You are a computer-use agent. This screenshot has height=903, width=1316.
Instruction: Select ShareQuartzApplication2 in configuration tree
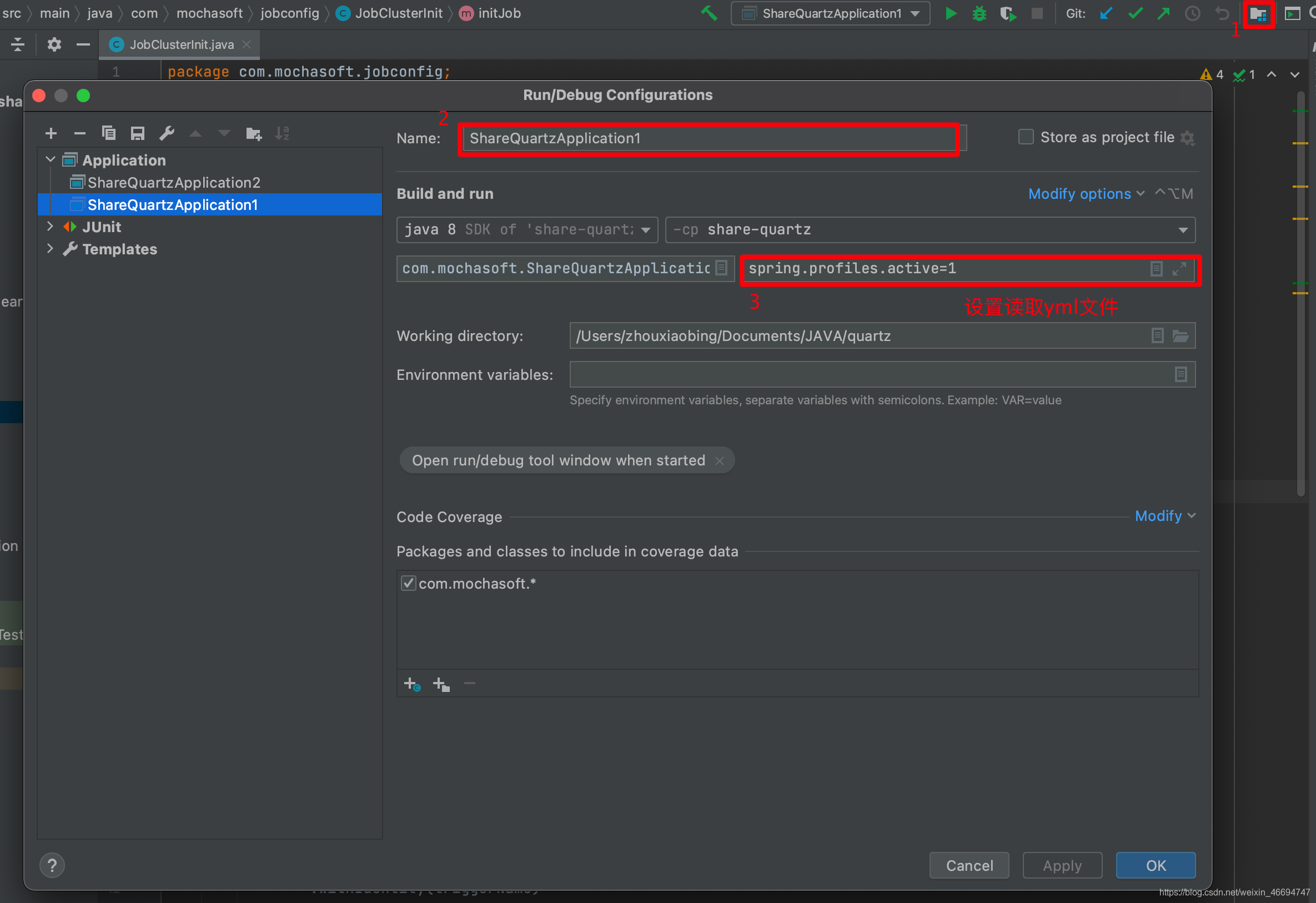tap(173, 182)
